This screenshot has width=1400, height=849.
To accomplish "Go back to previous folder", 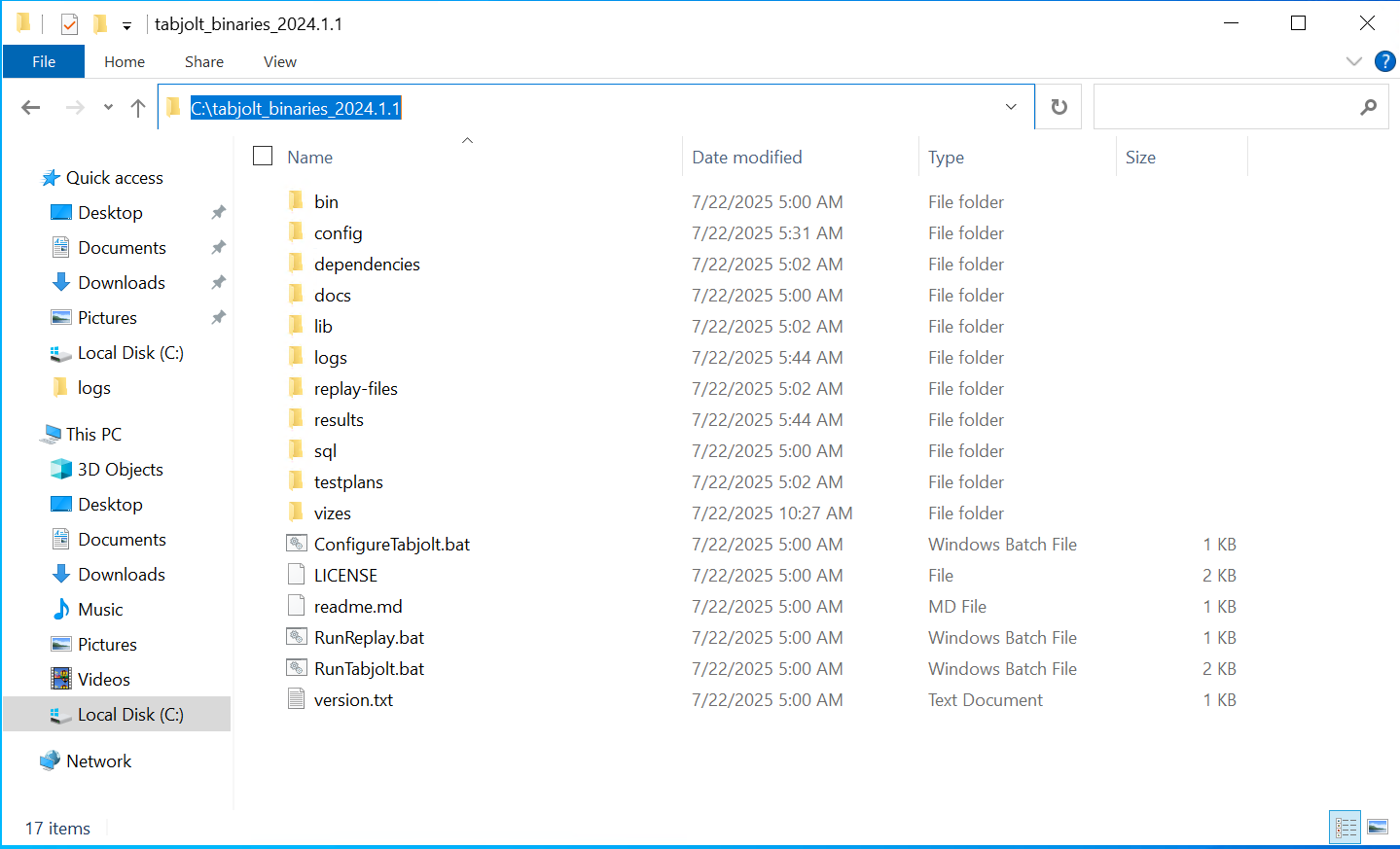I will coord(31,107).
